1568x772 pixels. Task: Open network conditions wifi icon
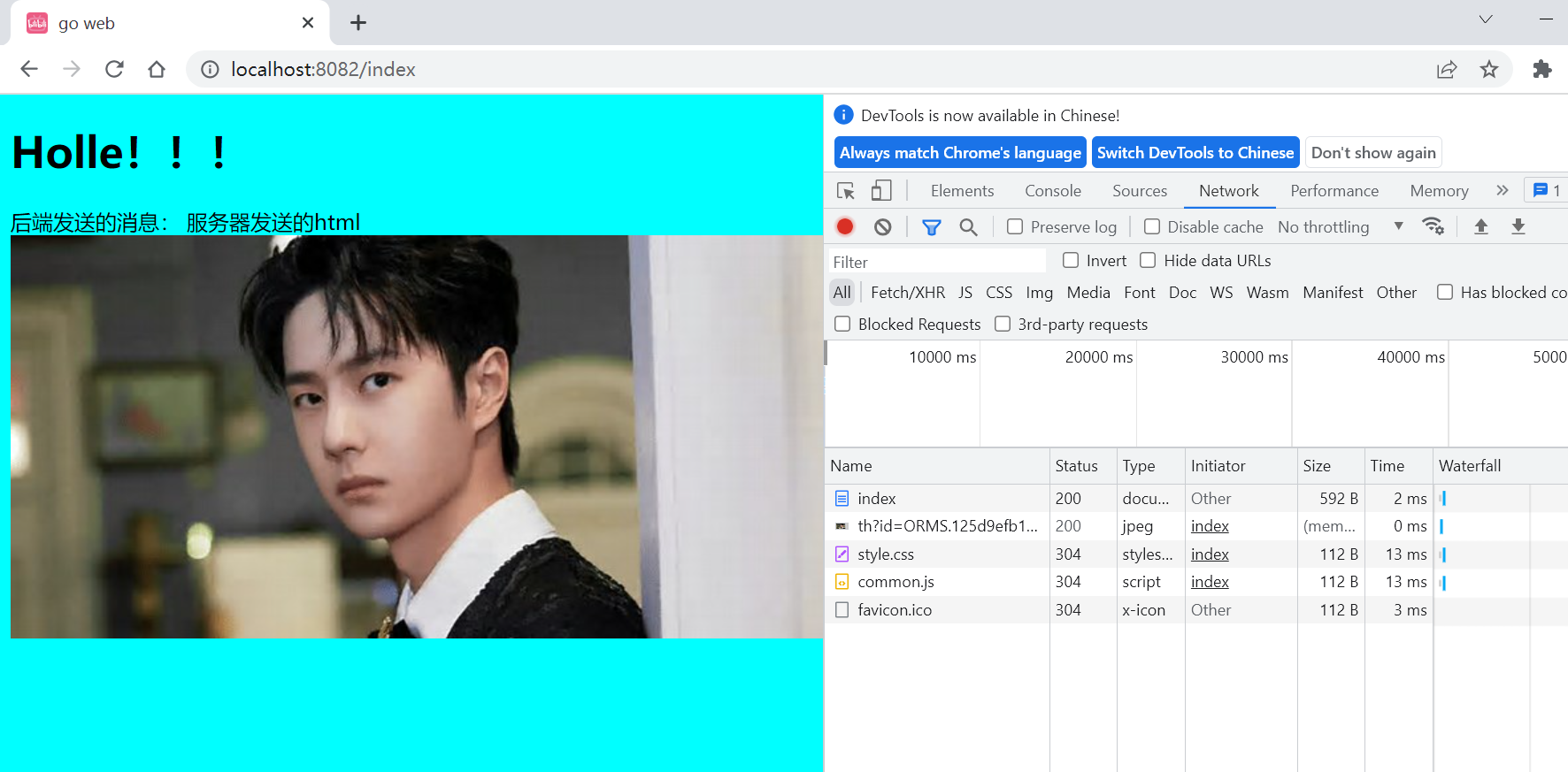[1433, 226]
